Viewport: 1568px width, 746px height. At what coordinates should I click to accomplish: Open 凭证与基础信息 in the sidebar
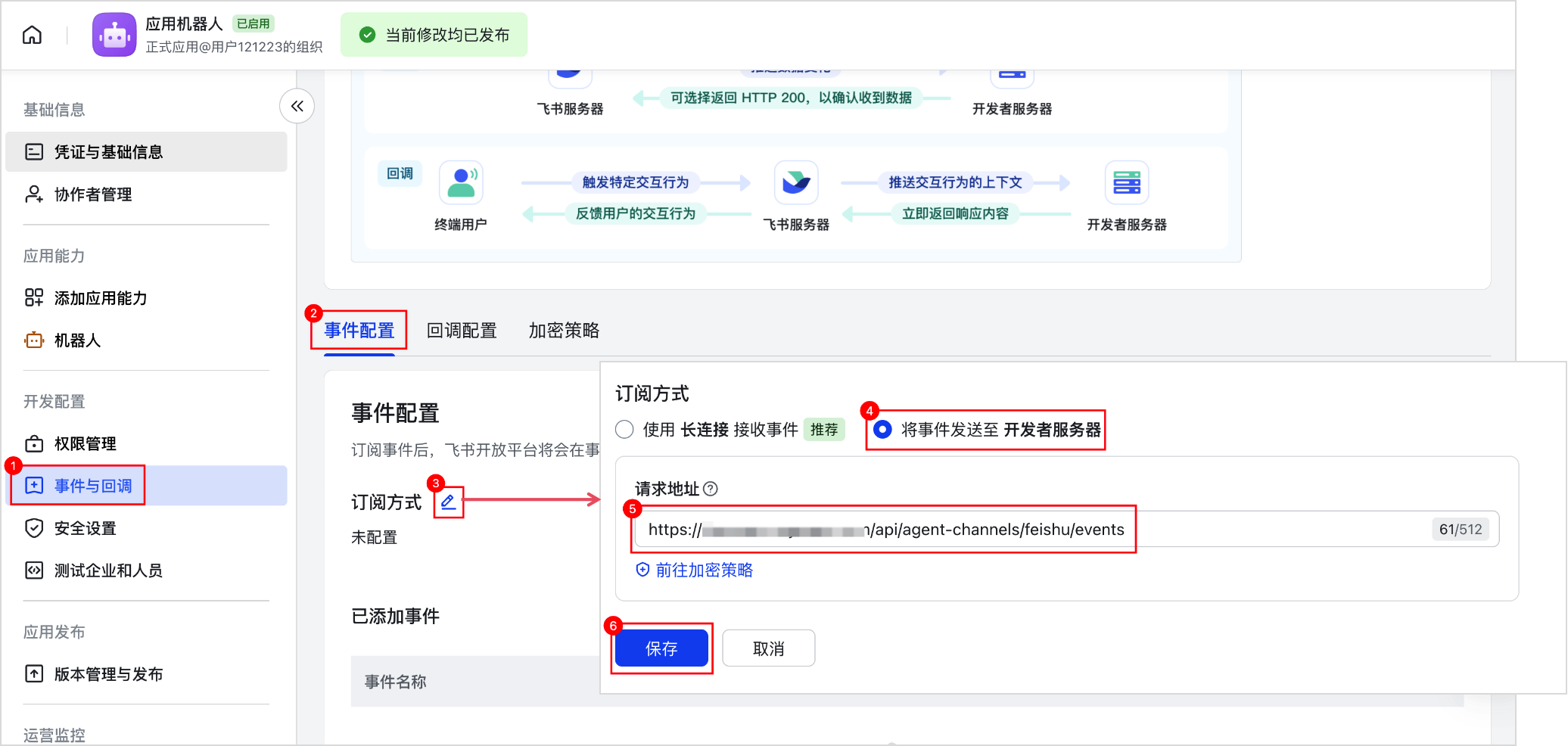click(146, 152)
